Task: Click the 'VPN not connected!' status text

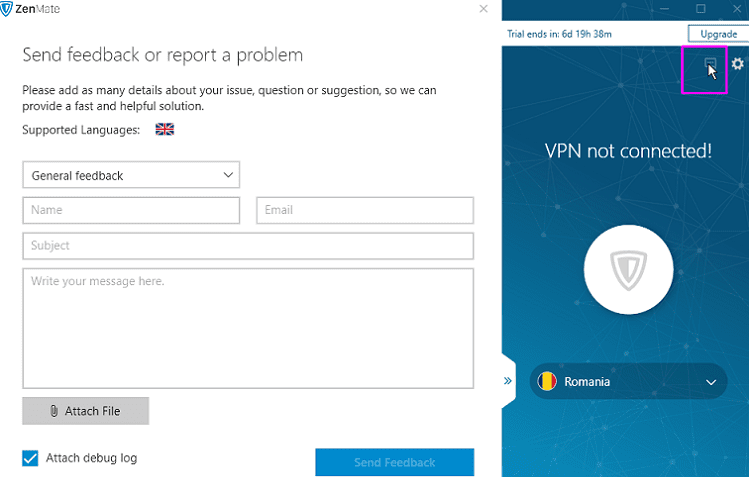Action: coord(628,151)
